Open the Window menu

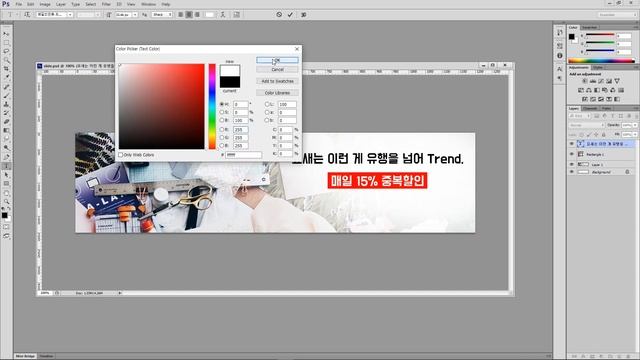[149, 4]
